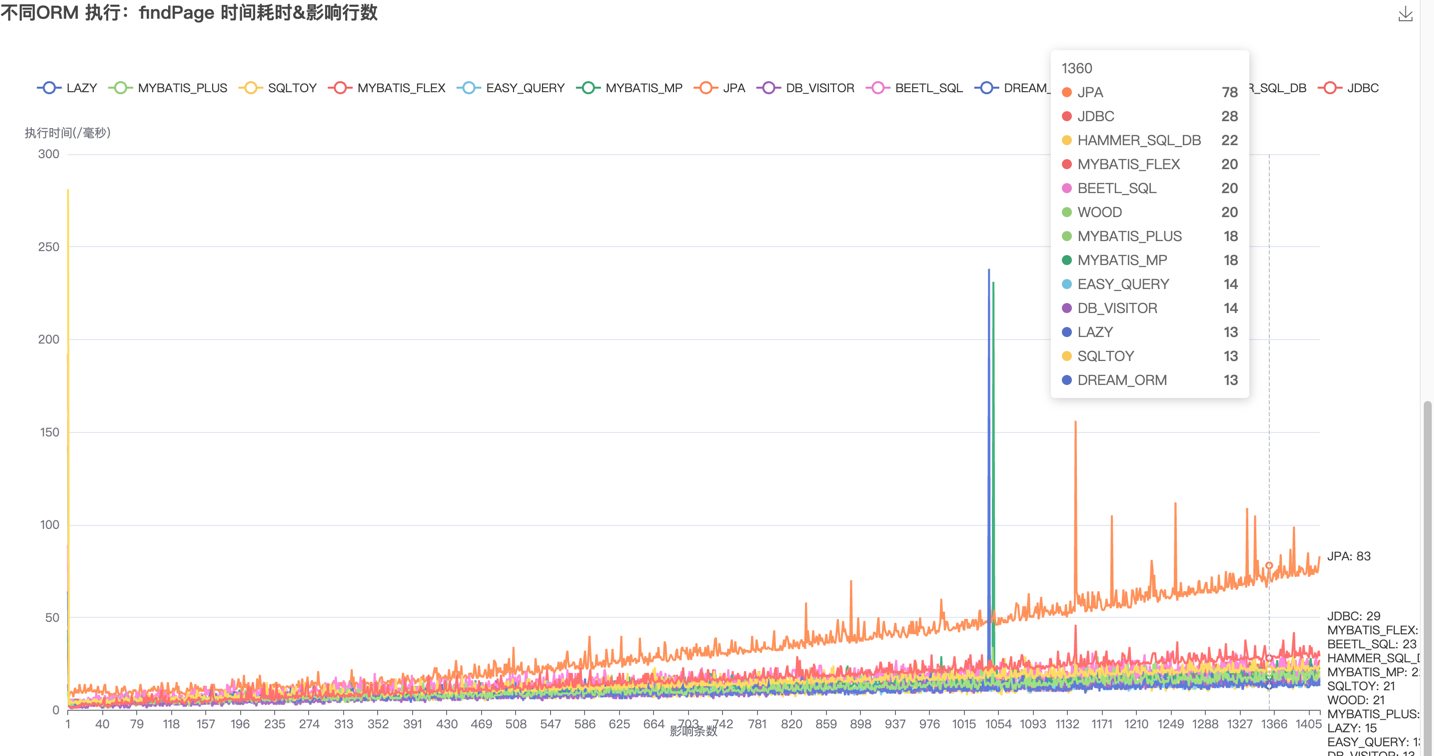1434x756 pixels.
Task: Toggle MYBATIS_FLEX legend entry
Action: 387,88
